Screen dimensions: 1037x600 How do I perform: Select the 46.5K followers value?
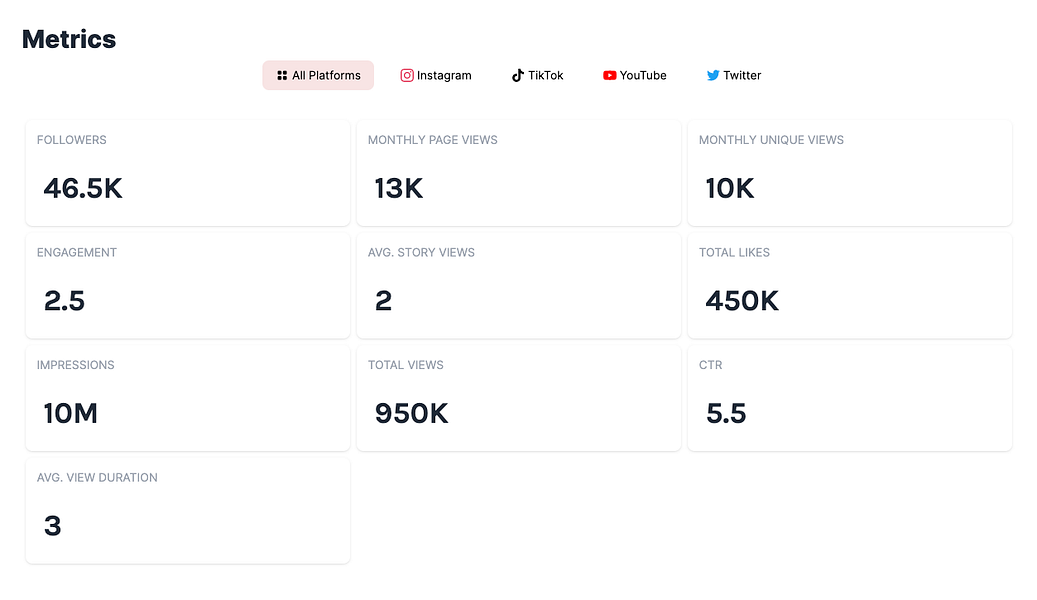pos(83,189)
